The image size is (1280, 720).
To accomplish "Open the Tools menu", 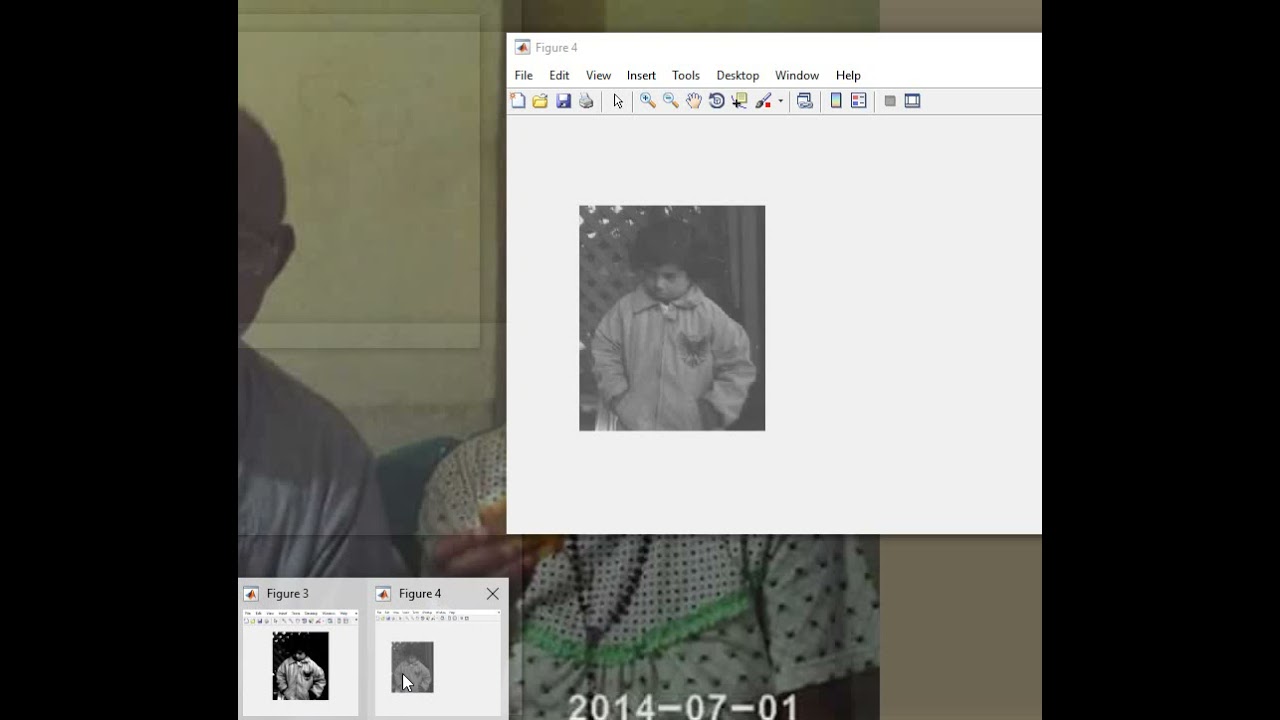I will 686,75.
